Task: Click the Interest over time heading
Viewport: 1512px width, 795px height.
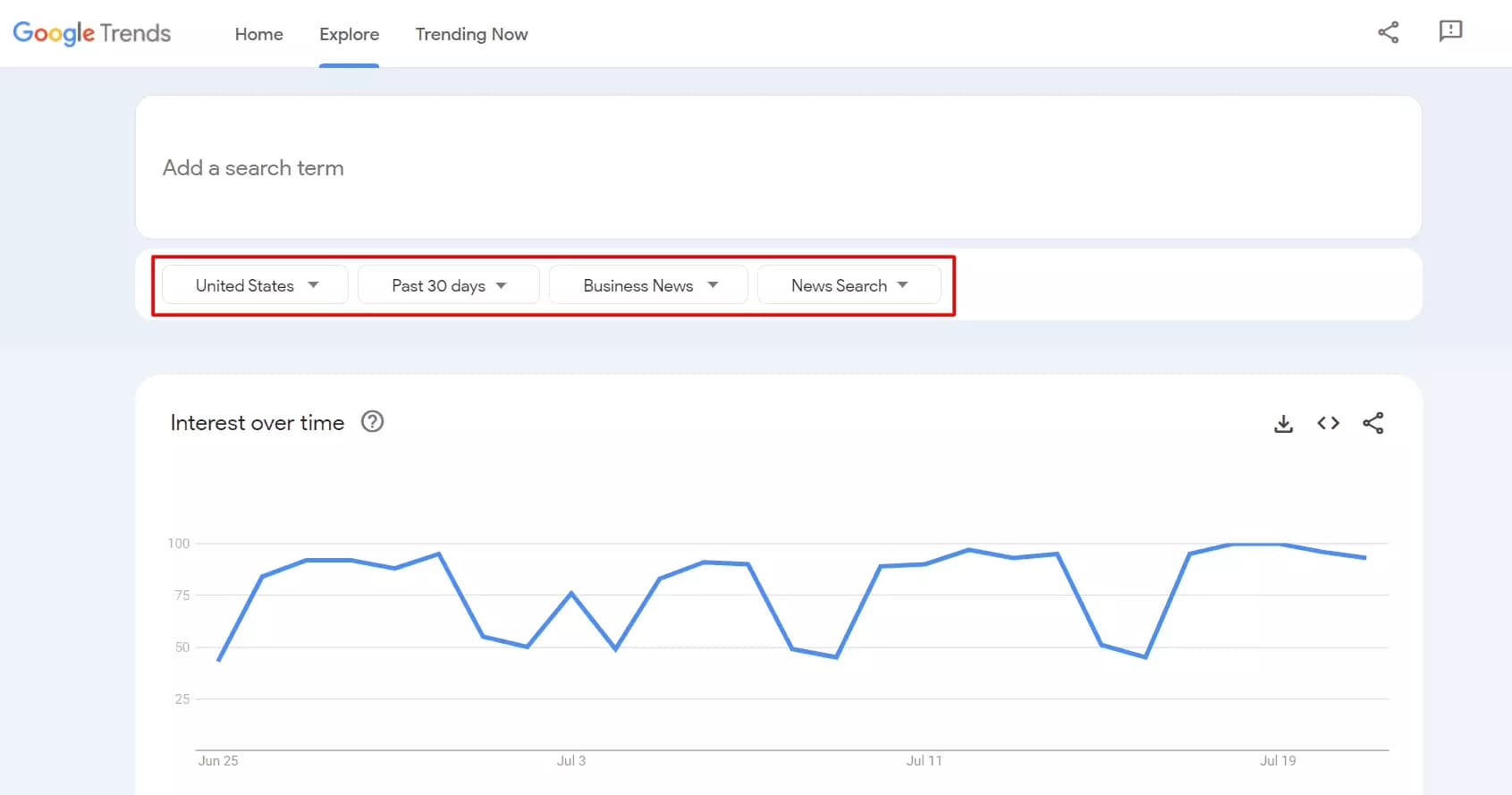Action: tap(258, 422)
